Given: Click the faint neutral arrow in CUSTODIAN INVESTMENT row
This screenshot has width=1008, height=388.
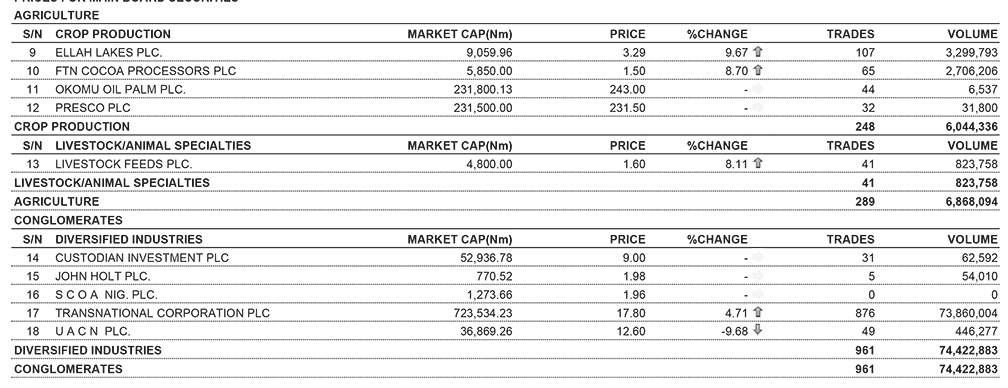Looking at the screenshot, I should [757, 257].
